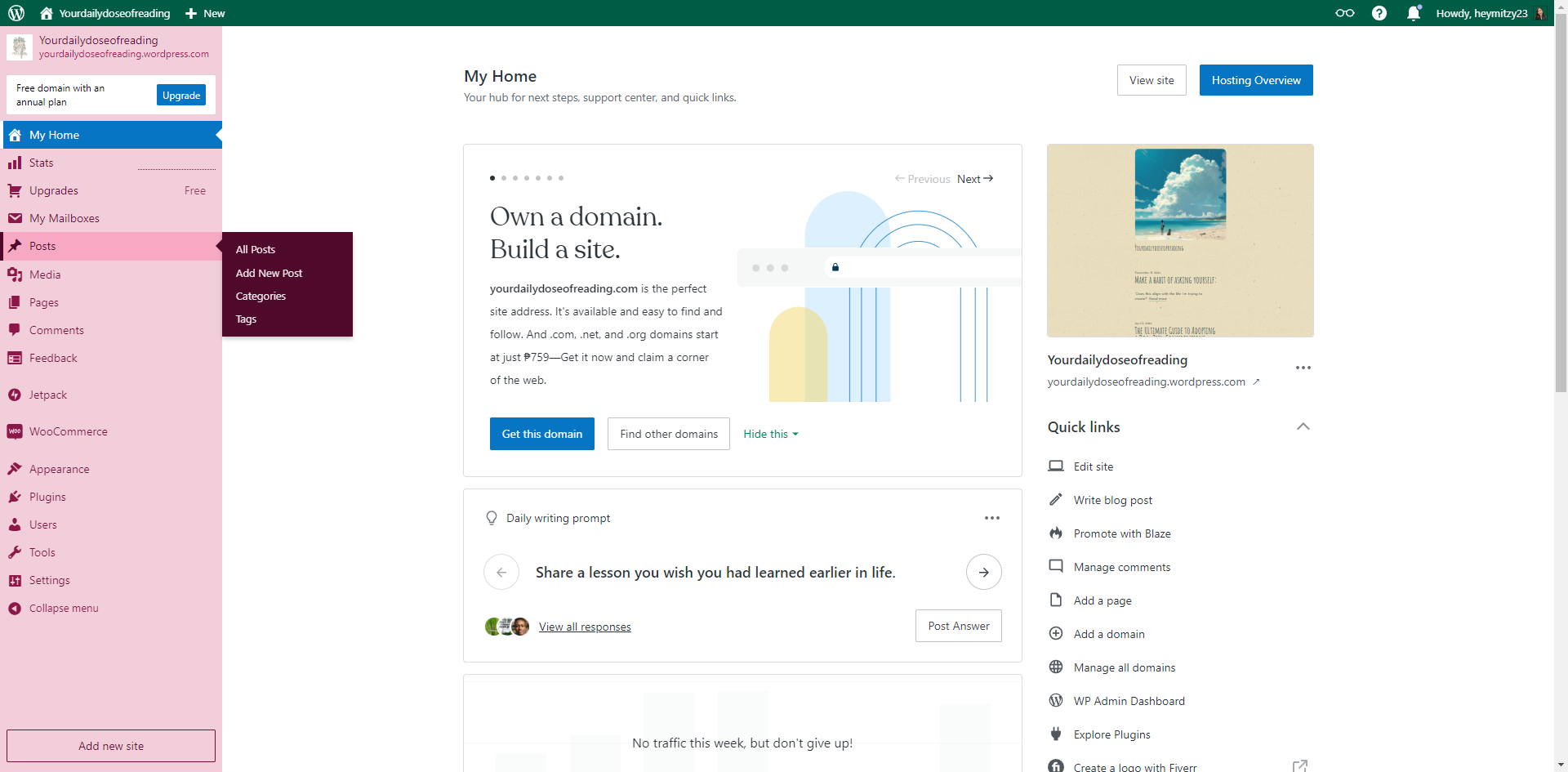Click the responder avatars next to View all responses
Image resolution: width=1568 pixels, height=772 pixels.
(x=507, y=627)
